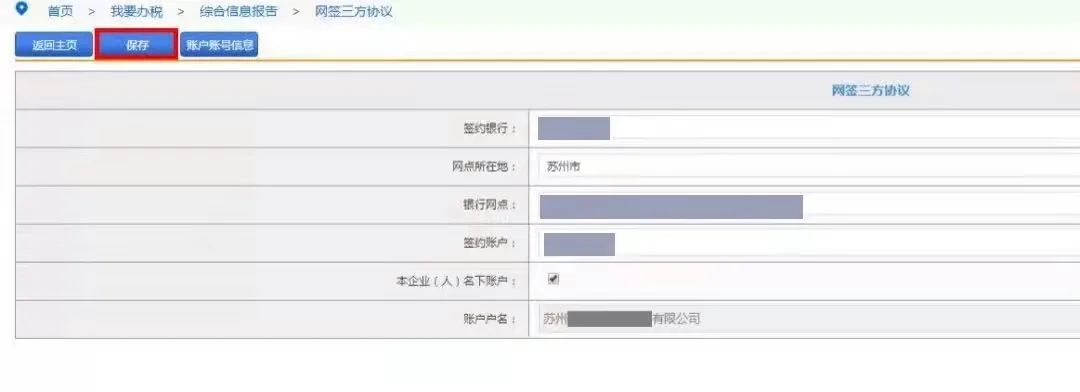This screenshot has width=1080, height=392.
Task: Click 网签三方协议 breadcrumb item
Action: [353, 12]
